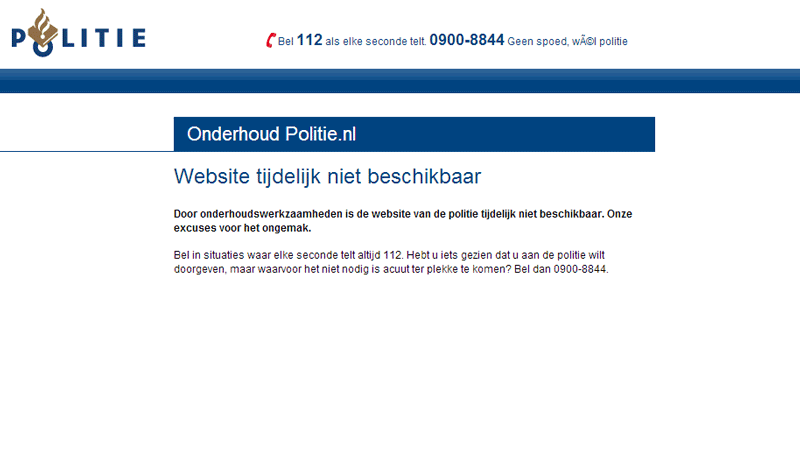Click the red telephone icon
Viewport: 800px width, 450px height.
tap(271, 40)
